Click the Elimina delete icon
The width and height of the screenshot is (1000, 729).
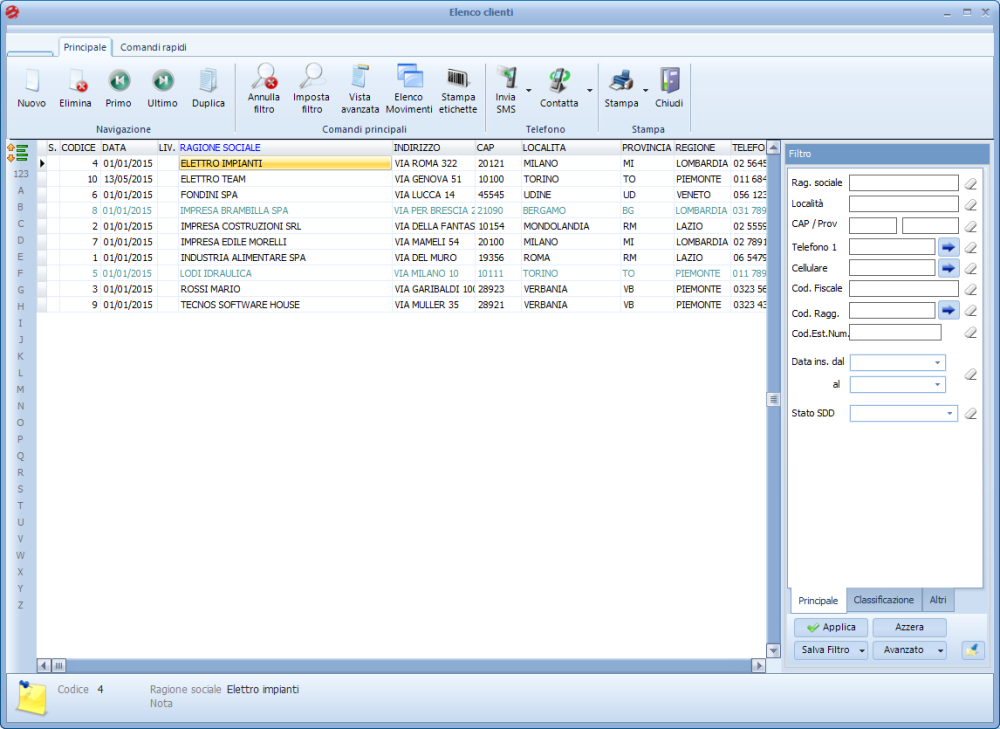pyautogui.click(x=75, y=82)
